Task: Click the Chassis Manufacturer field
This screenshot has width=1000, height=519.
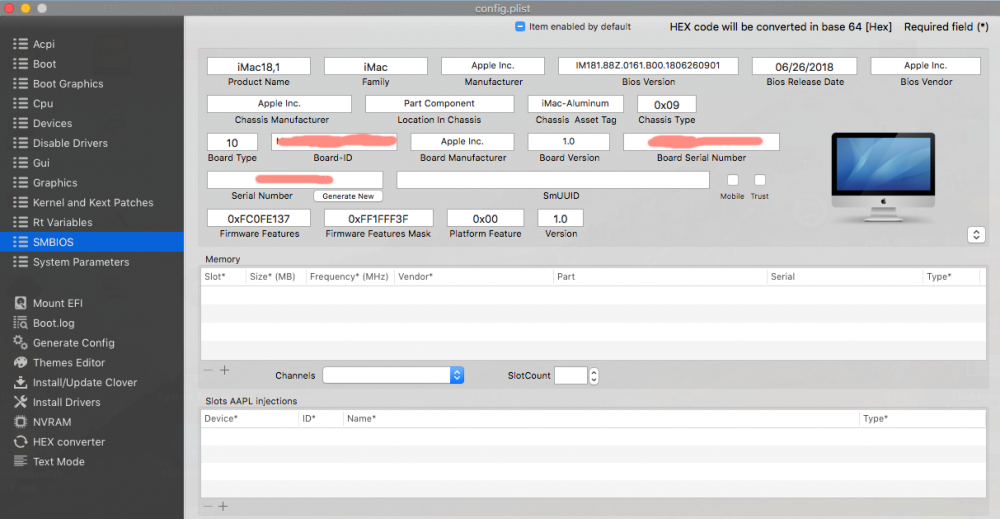Action: 279,103
